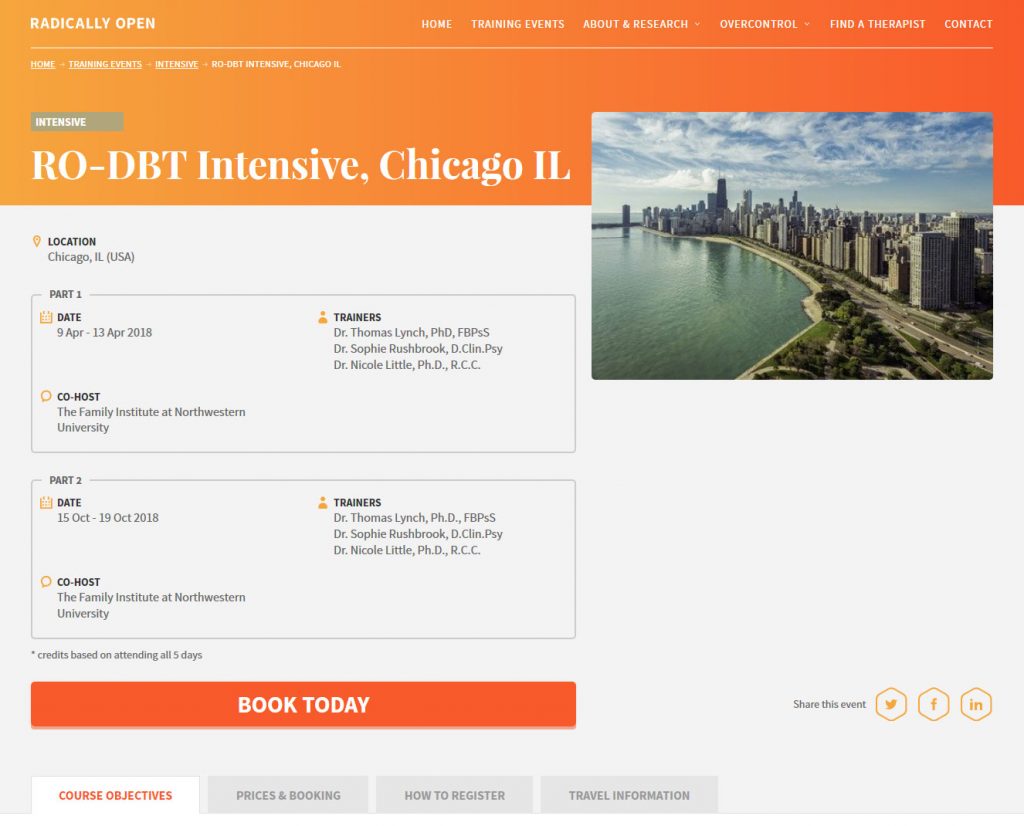Image resolution: width=1024 pixels, height=826 pixels.
Task: Click Part 1 Family Institute co-host text
Action: 152,420
